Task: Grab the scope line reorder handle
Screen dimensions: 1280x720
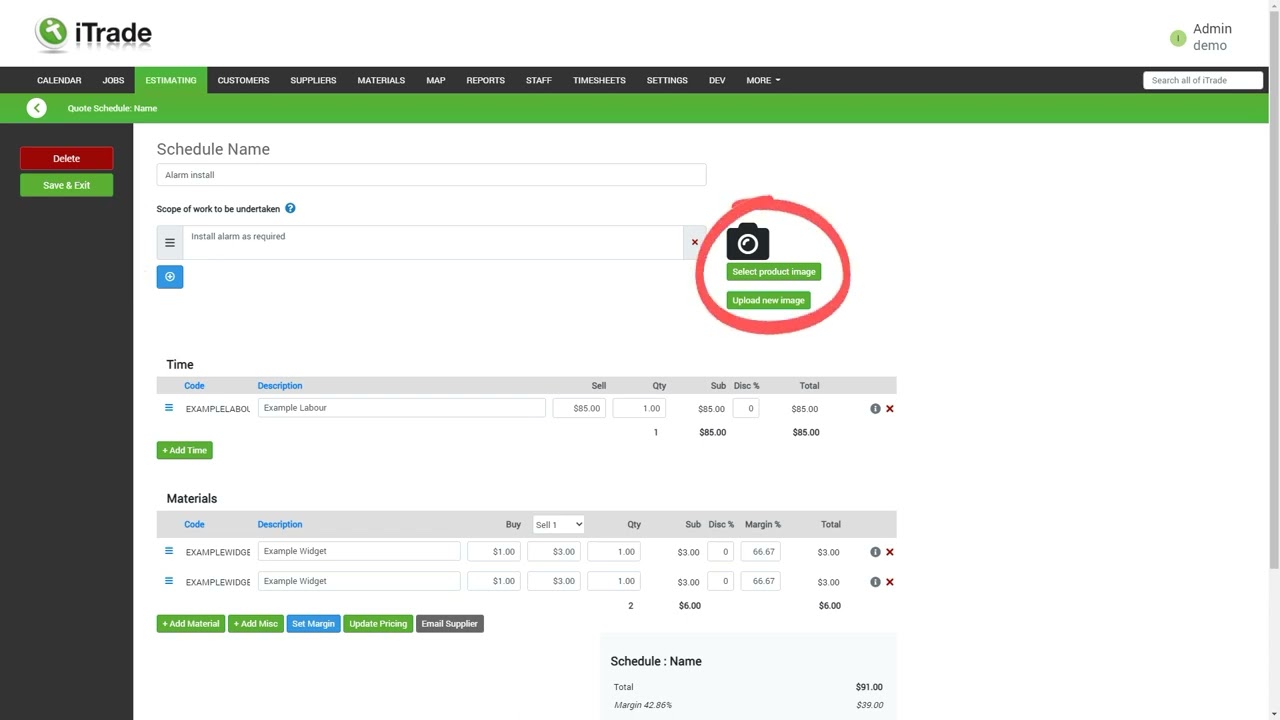Action: (x=170, y=243)
